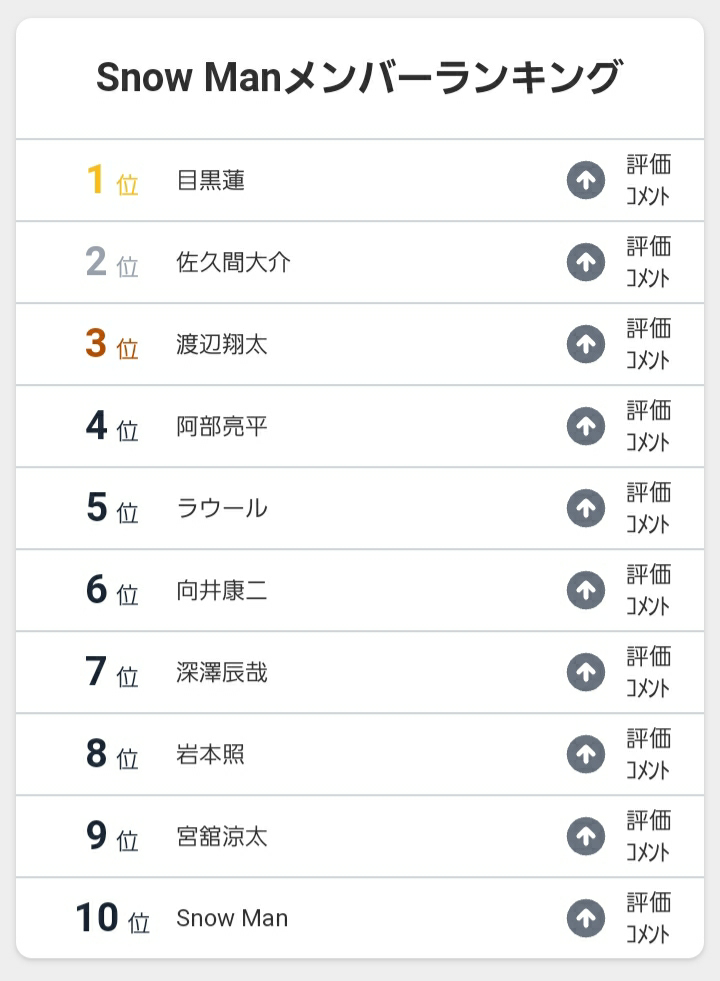Open 評価コメント for 宮舘涼太
Image resolution: width=720 pixels, height=981 pixels.
pos(649,836)
